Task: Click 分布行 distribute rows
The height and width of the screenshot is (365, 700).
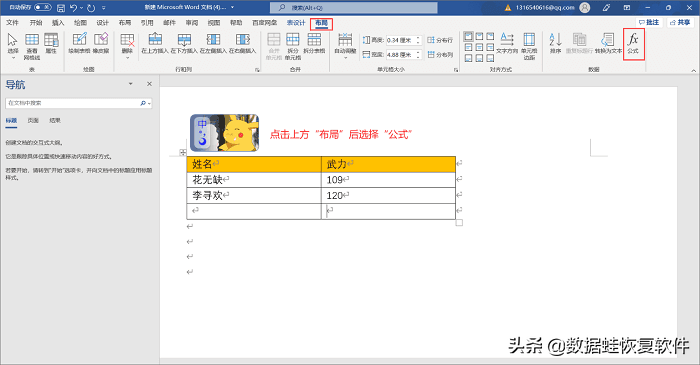Action: tap(440, 40)
